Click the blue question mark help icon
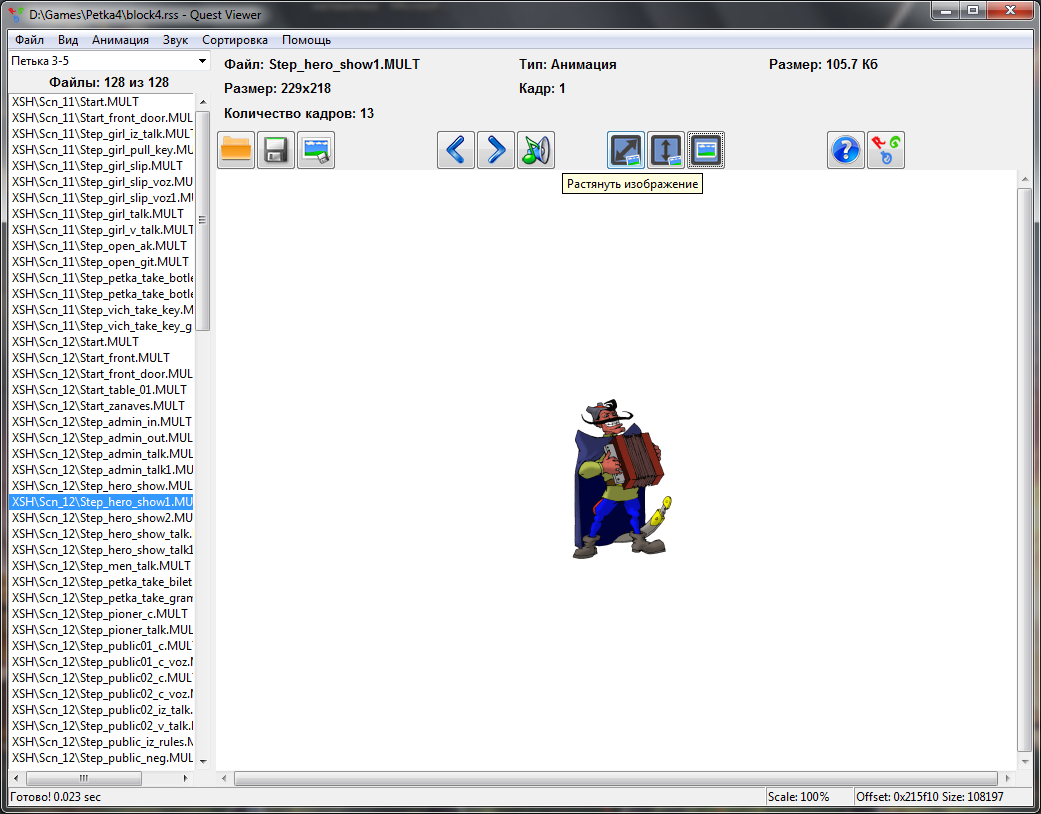This screenshot has width=1041, height=814. click(x=846, y=150)
